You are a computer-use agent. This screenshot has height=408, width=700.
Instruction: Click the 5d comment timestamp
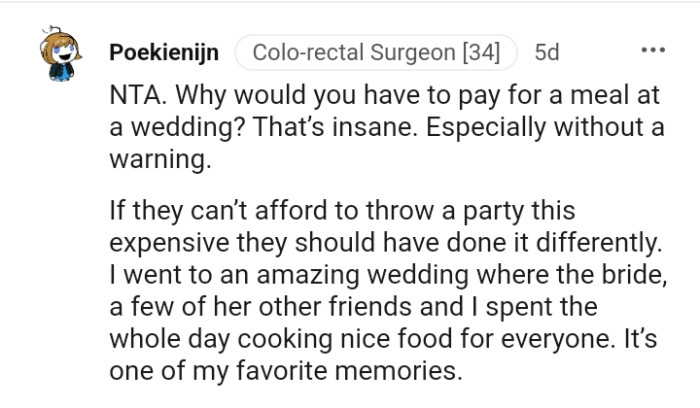pos(547,51)
